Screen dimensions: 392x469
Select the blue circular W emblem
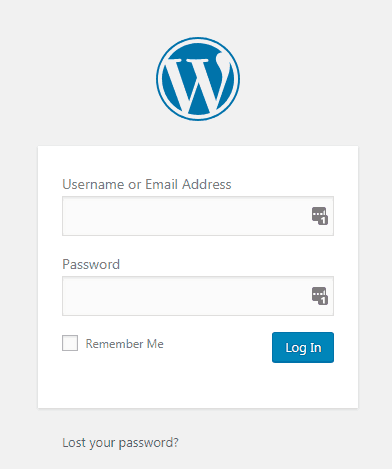198,79
